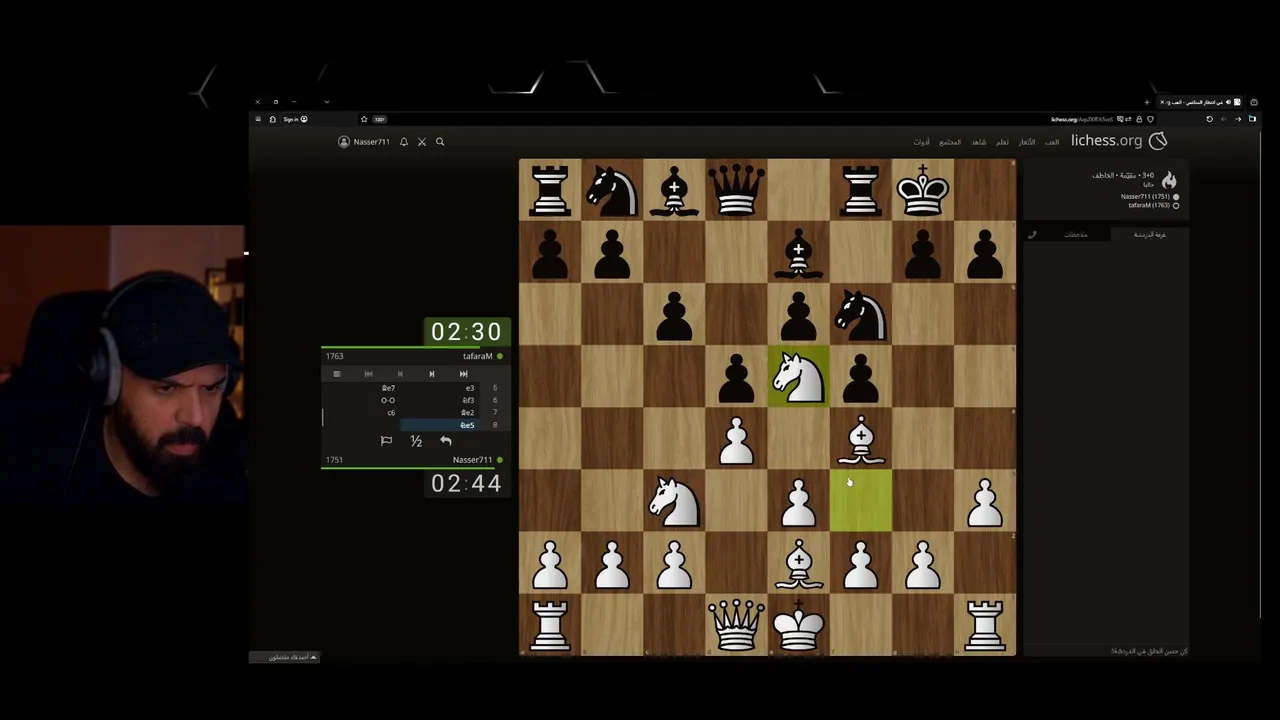
Task: Open the move list menu icon
Action: [336, 374]
